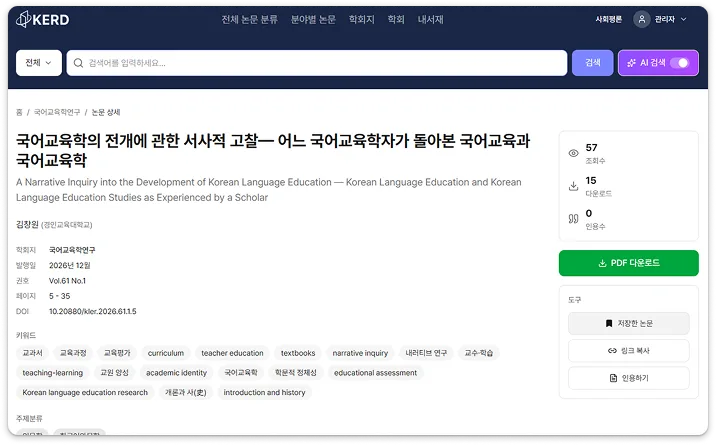This screenshot has height=445, width=716.
Task: Select keyword tag academic identity
Action: tap(177, 373)
